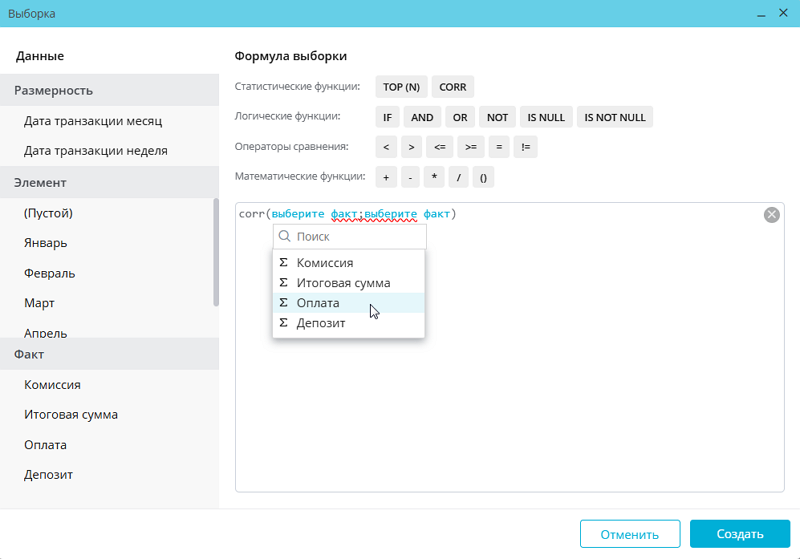The width and height of the screenshot is (800, 559).
Task: Insert the parentheses () math button
Action: click(483, 177)
